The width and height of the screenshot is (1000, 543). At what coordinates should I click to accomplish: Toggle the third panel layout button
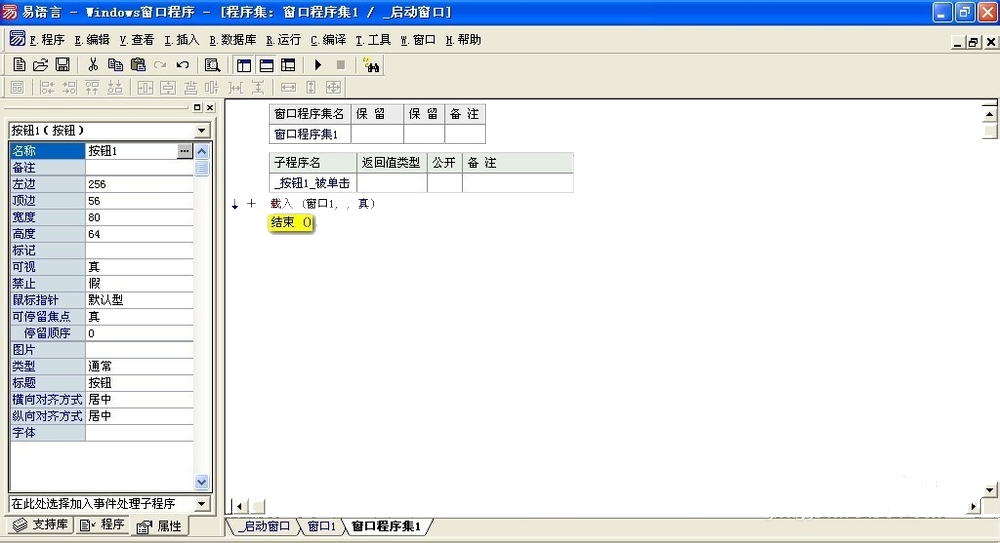point(288,65)
